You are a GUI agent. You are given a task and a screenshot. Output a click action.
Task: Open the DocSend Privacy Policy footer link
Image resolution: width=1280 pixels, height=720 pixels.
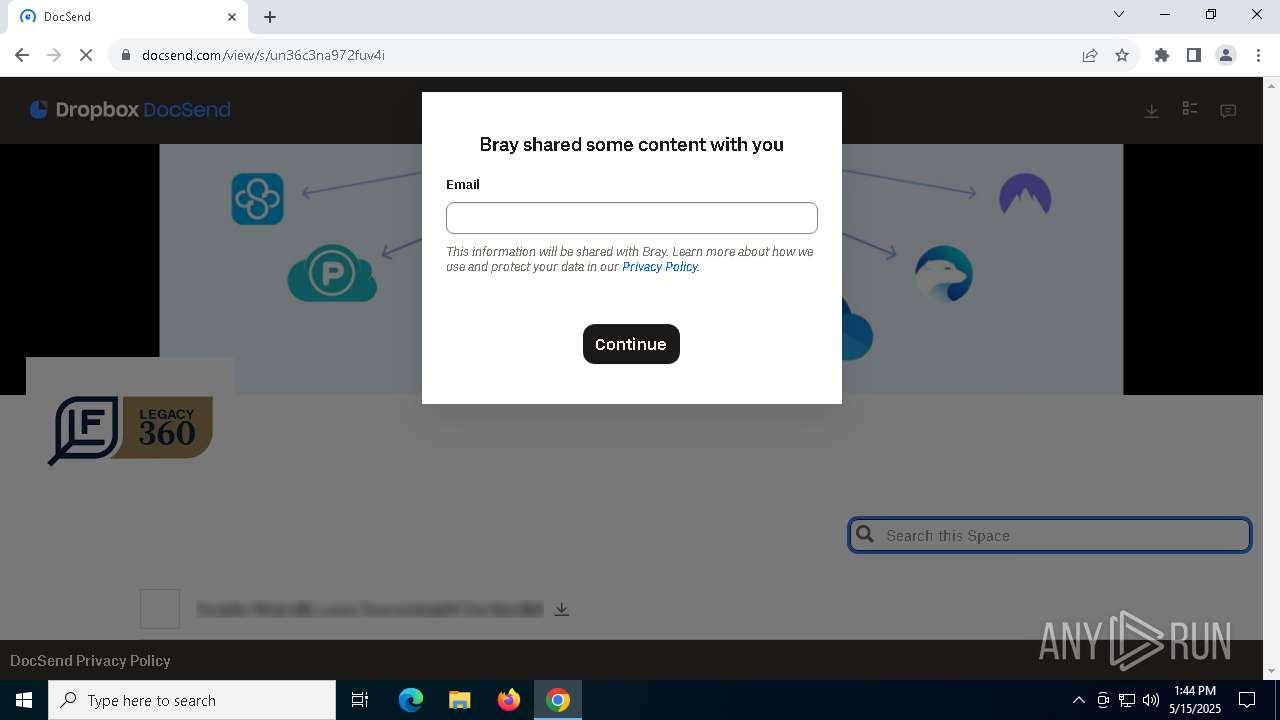point(90,660)
